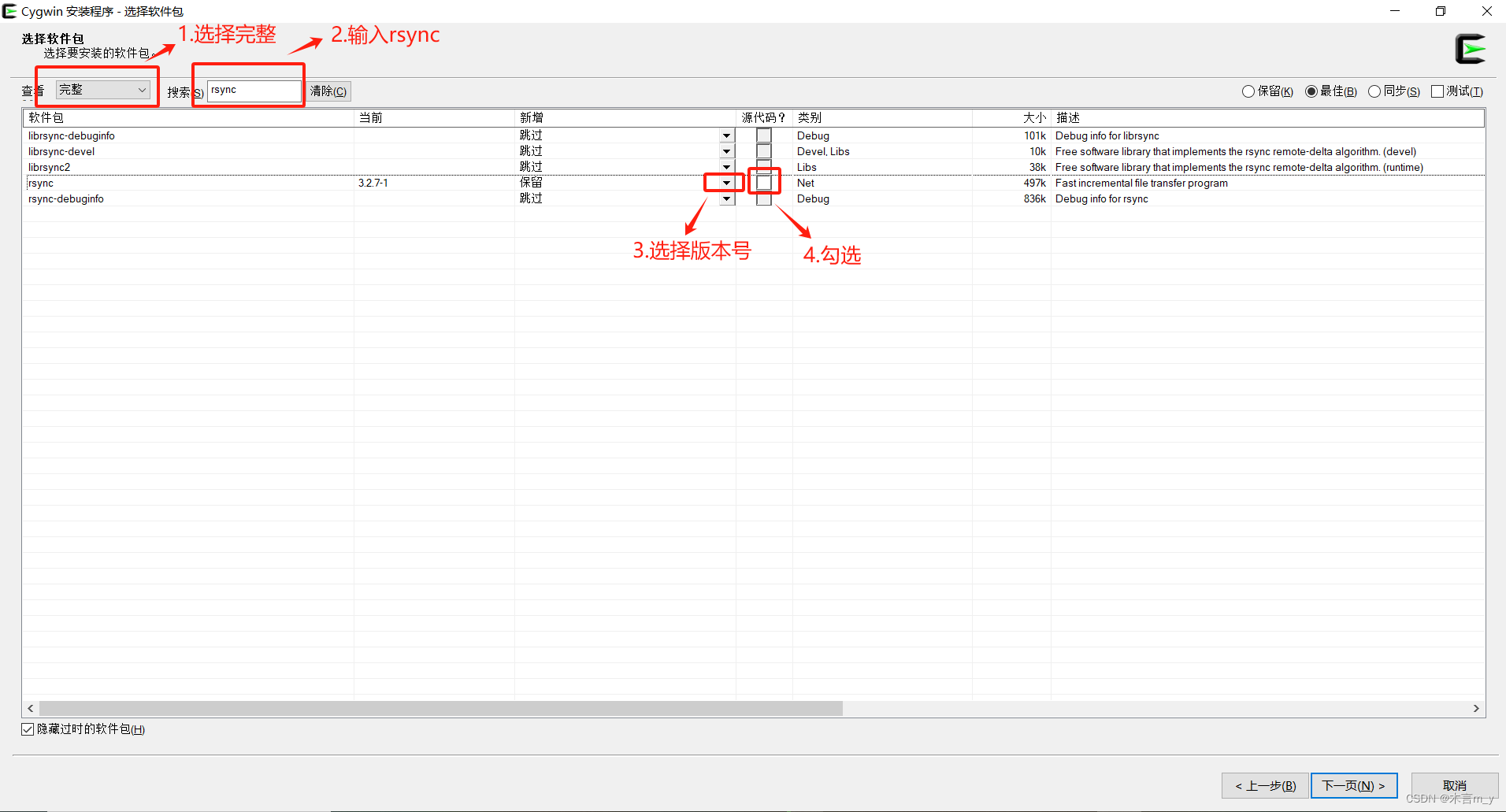The image size is (1506, 812).
Task: Click Debug info for rsync description
Action: tap(1101, 198)
